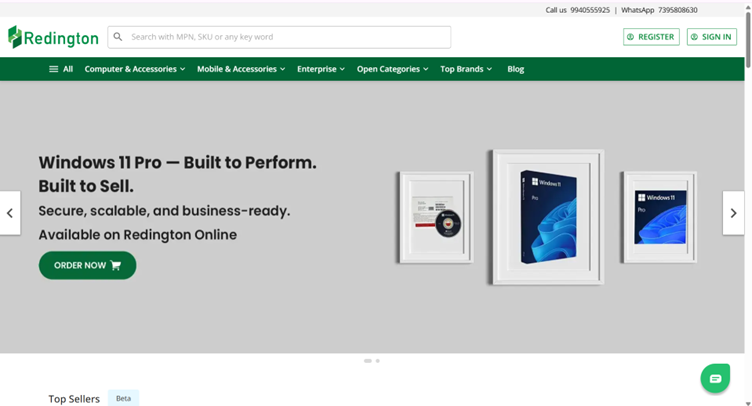The height and width of the screenshot is (406, 752).
Task: Click the Call us number 9940555925
Action: pos(590,10)
